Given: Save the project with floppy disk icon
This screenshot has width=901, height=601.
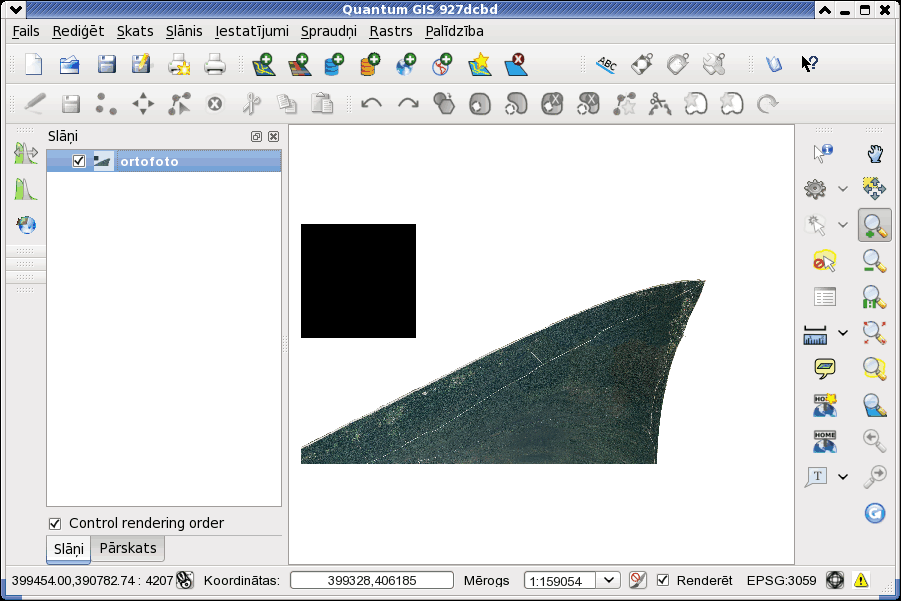Looking at the screenshot, I should tap(106, 64).
